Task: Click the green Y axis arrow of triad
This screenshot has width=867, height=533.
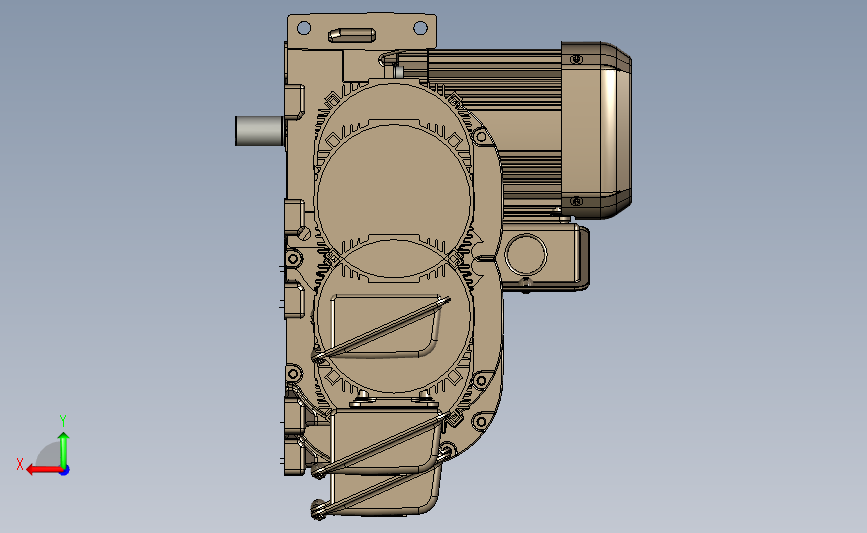Action: [x=64, y=450]
